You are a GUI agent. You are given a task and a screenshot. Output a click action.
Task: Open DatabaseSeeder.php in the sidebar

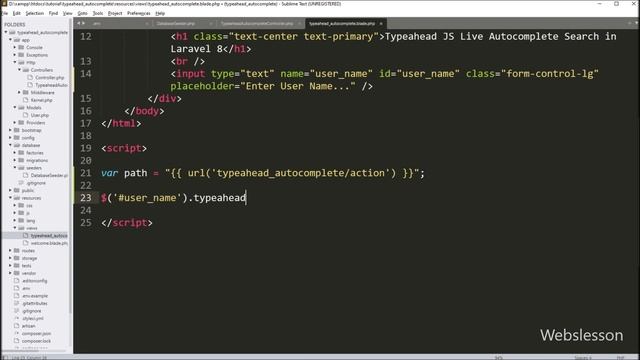tap(49, 176)
